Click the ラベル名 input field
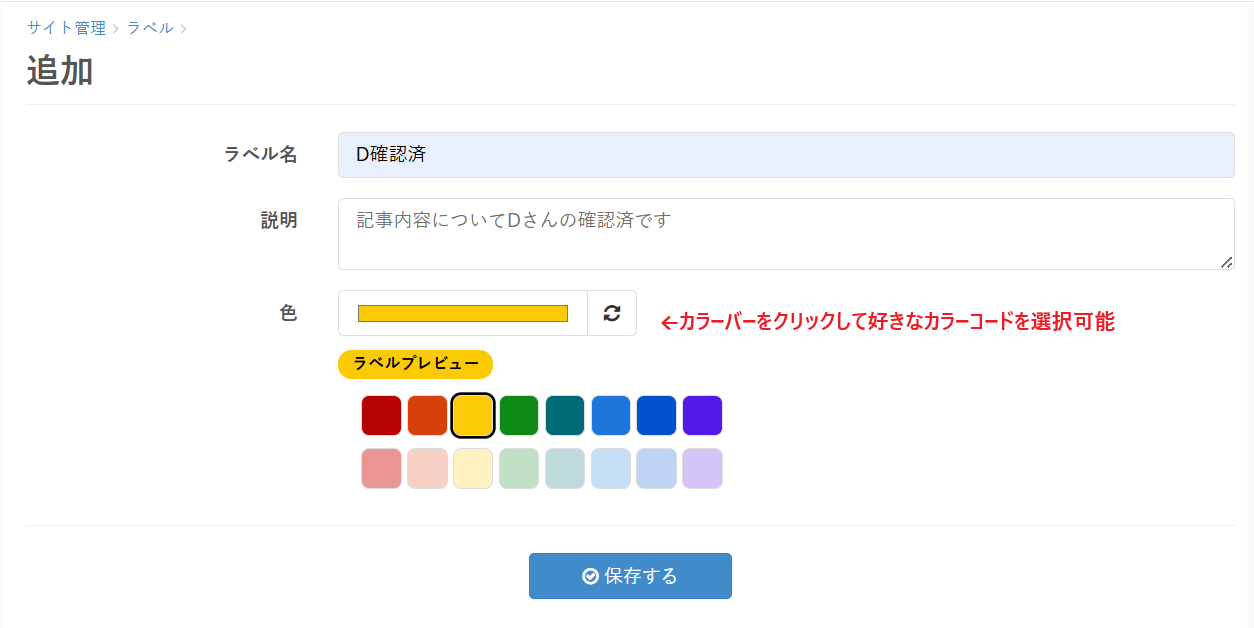The height and width of the screenshot is (628, 1254). point(786,155)
